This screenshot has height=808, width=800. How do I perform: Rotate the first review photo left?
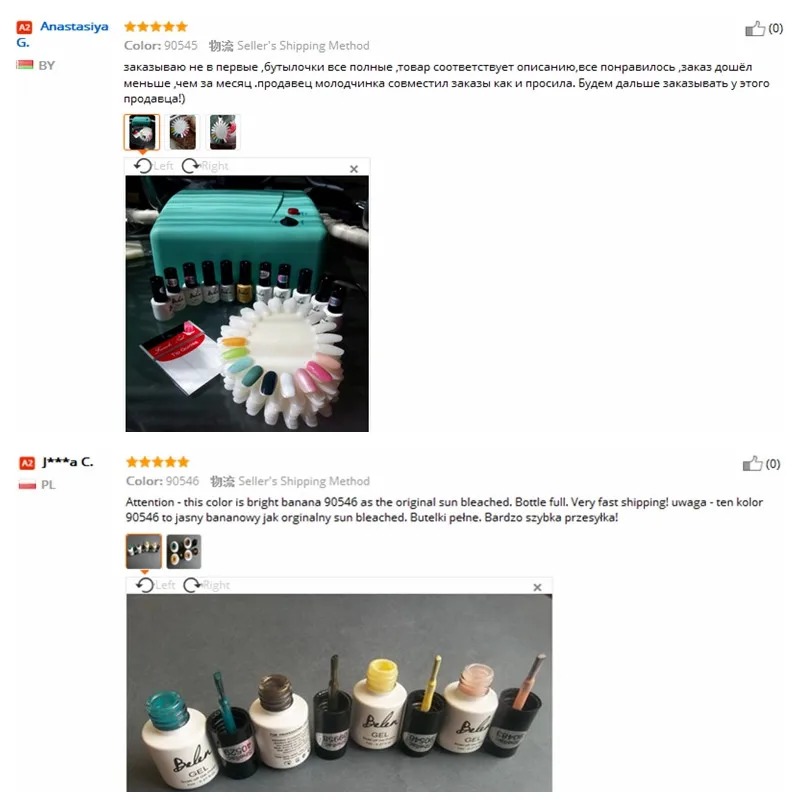153,166
